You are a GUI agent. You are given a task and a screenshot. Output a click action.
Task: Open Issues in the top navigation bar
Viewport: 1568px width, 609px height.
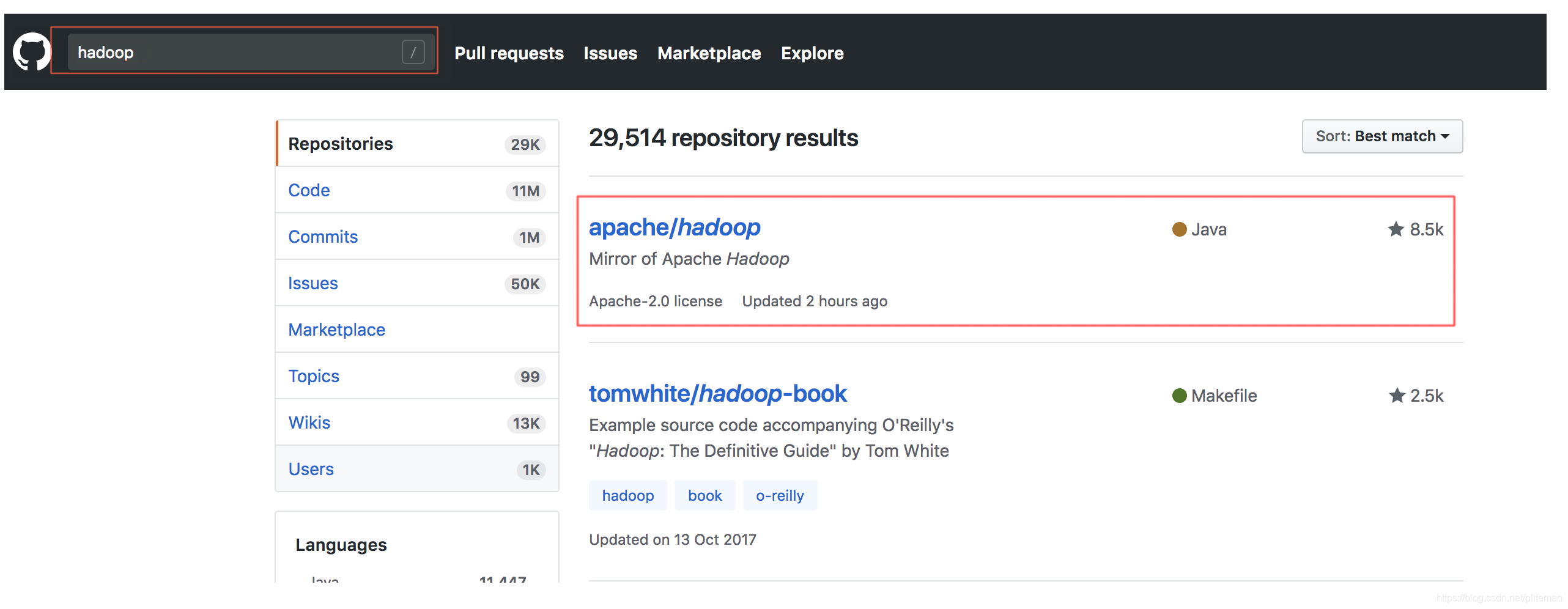[x=610, y=53]
